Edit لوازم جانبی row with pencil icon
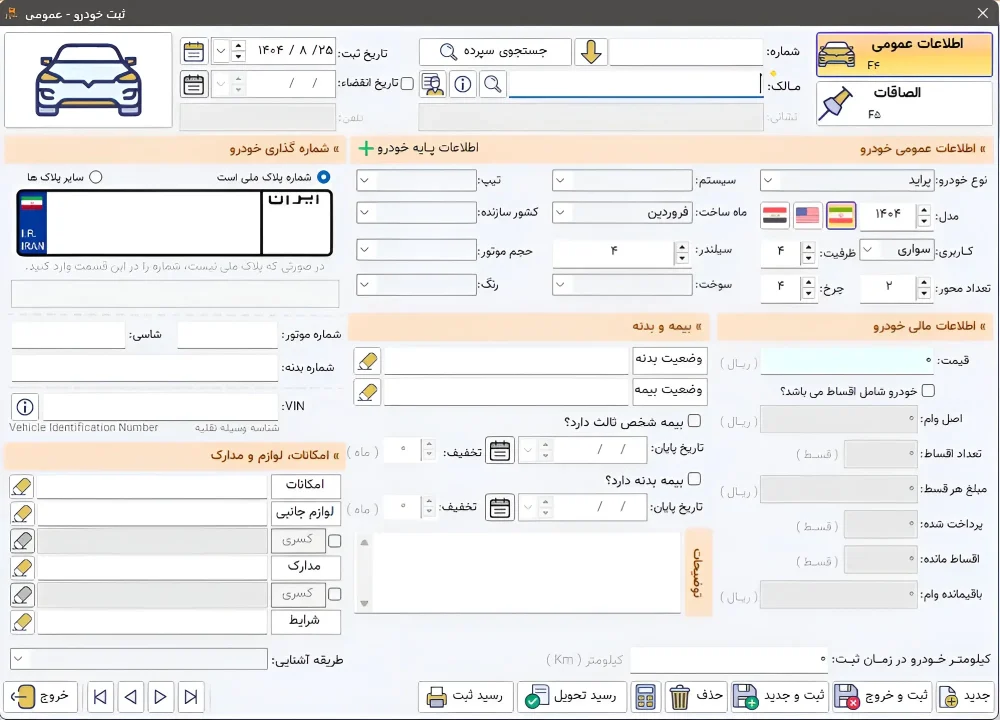1000x720 pixels. coord(22,513)
